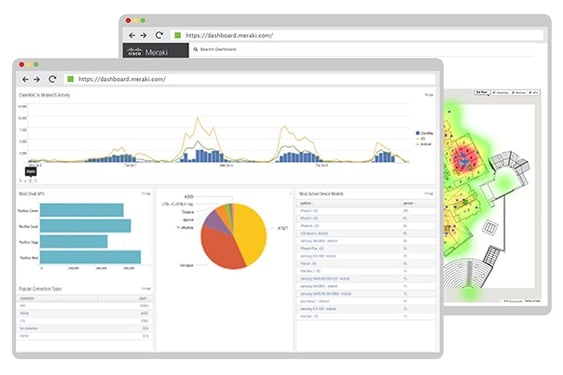Click the back arrow in the front browser window
The image size is (563, 375).
[25, 79]
